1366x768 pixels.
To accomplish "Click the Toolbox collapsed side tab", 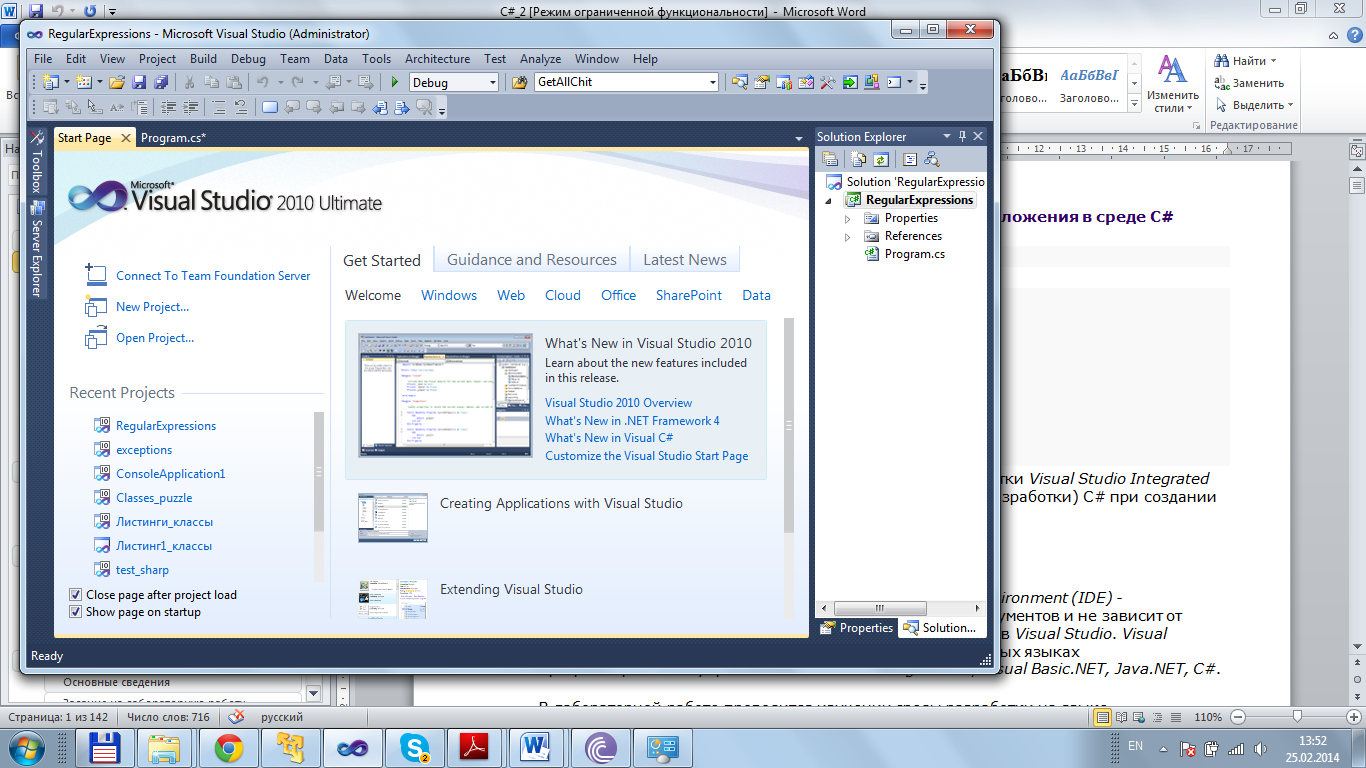I will point(37,162).
